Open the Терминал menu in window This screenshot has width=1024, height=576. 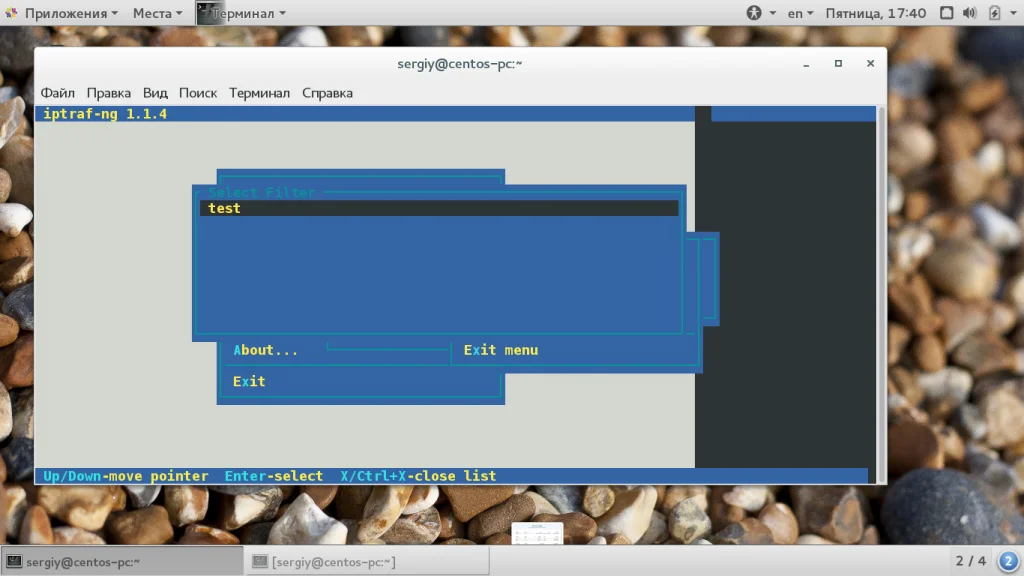[259, 93]
